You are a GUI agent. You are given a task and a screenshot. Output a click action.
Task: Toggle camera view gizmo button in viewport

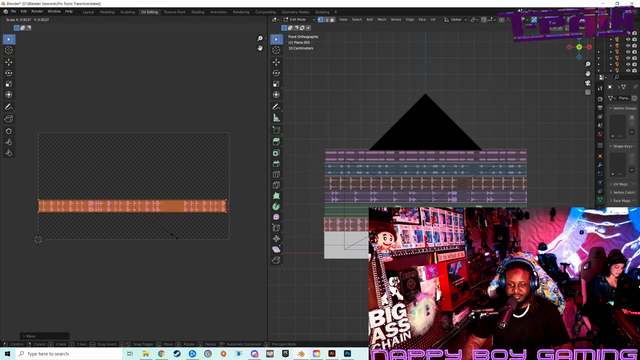pos(588,83)
